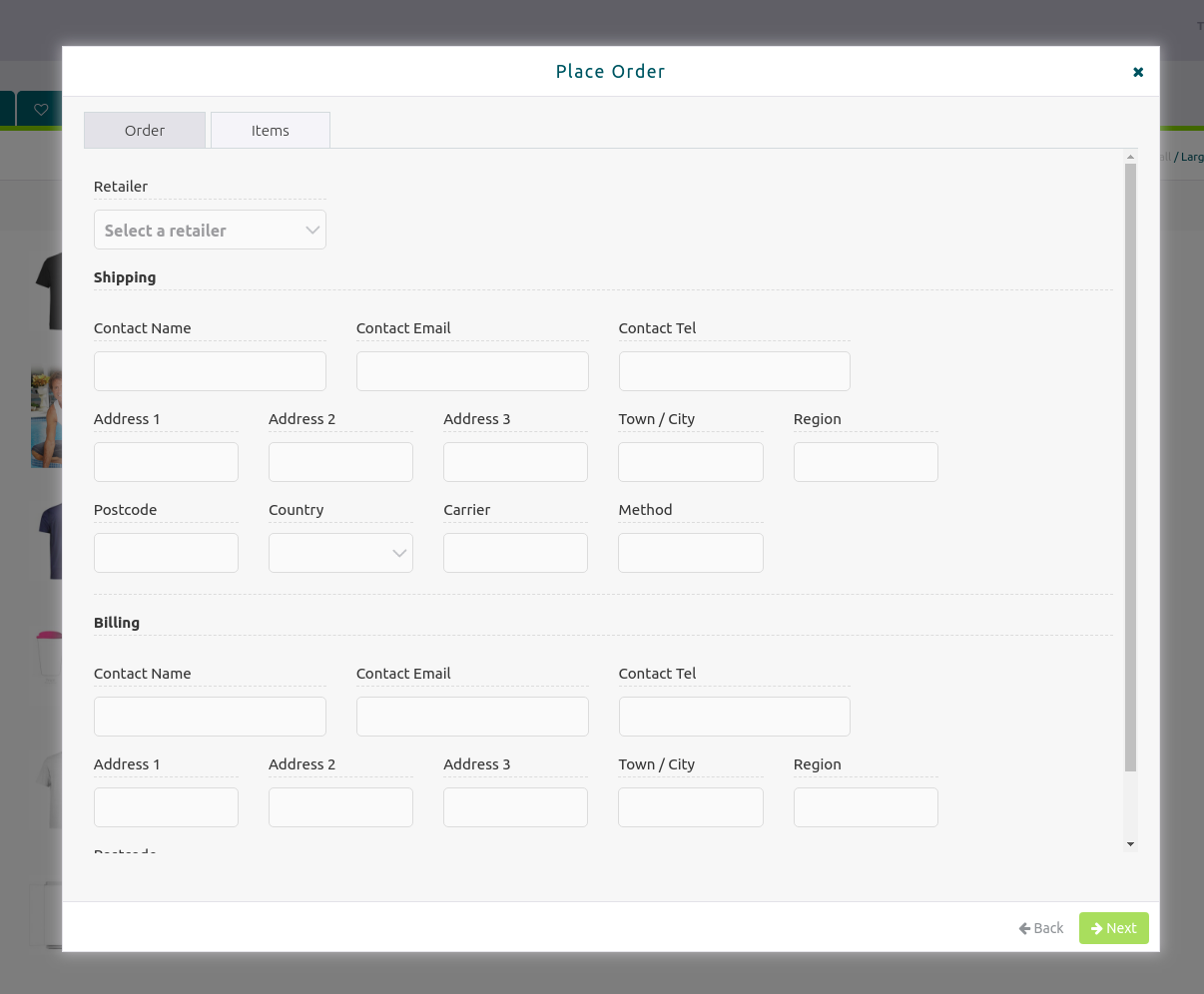This screenshot has height=994, width=1204.
Task: Open the Select a retailer dropdown
Action: coord(210,230)
